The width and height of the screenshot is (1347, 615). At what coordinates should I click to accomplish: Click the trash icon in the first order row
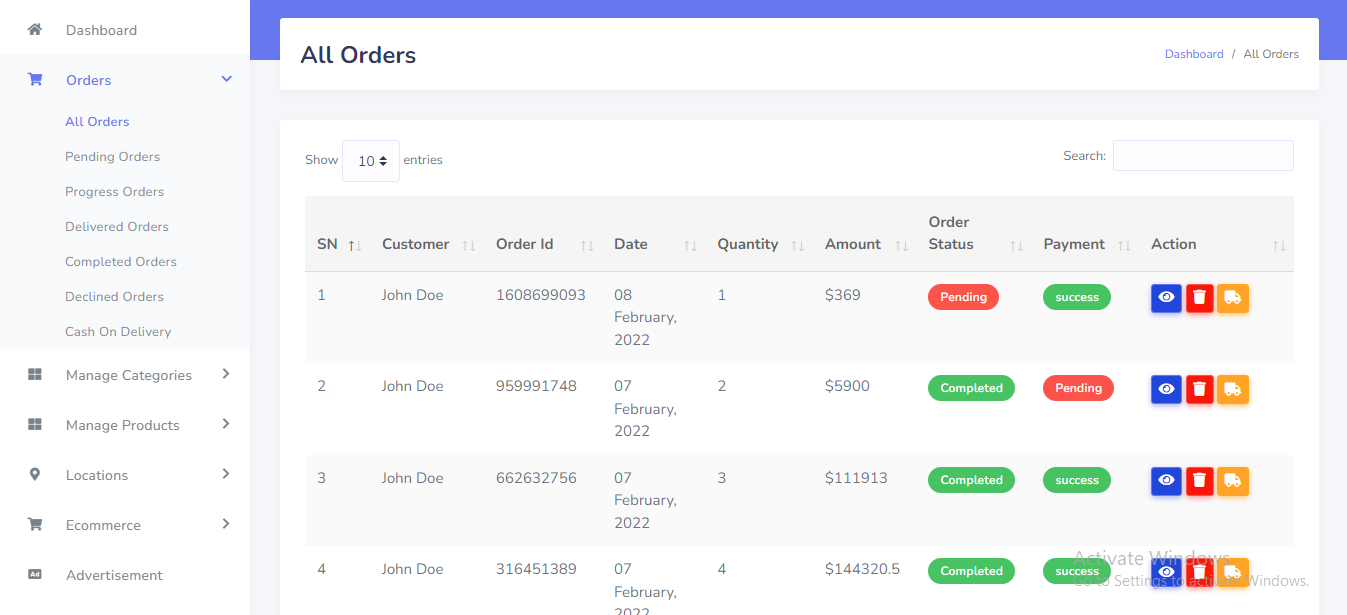(1199, 298)
